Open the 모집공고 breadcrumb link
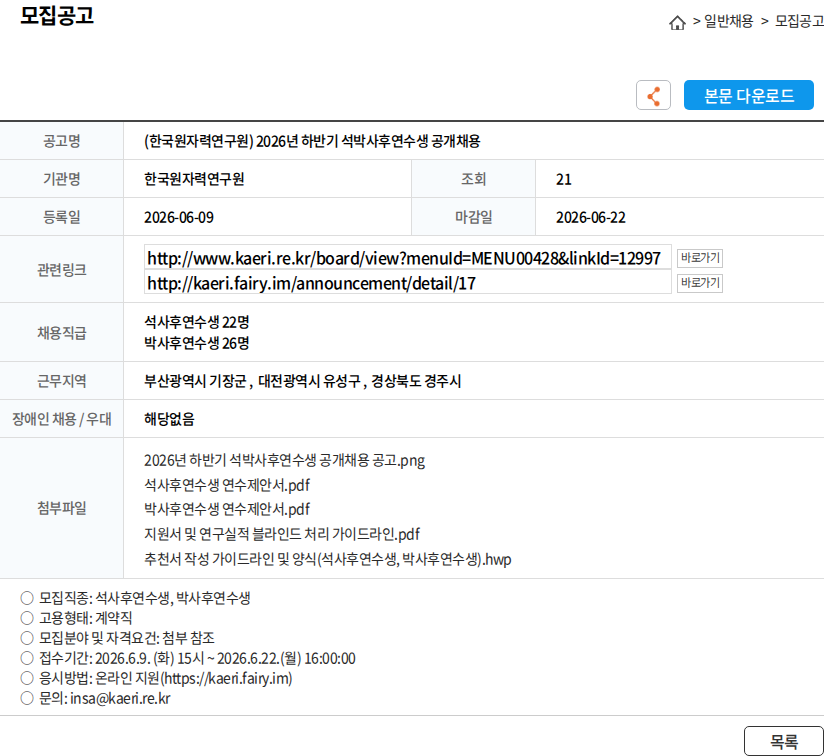This screenshot has width=824, height=756. (x=799, y=21)
